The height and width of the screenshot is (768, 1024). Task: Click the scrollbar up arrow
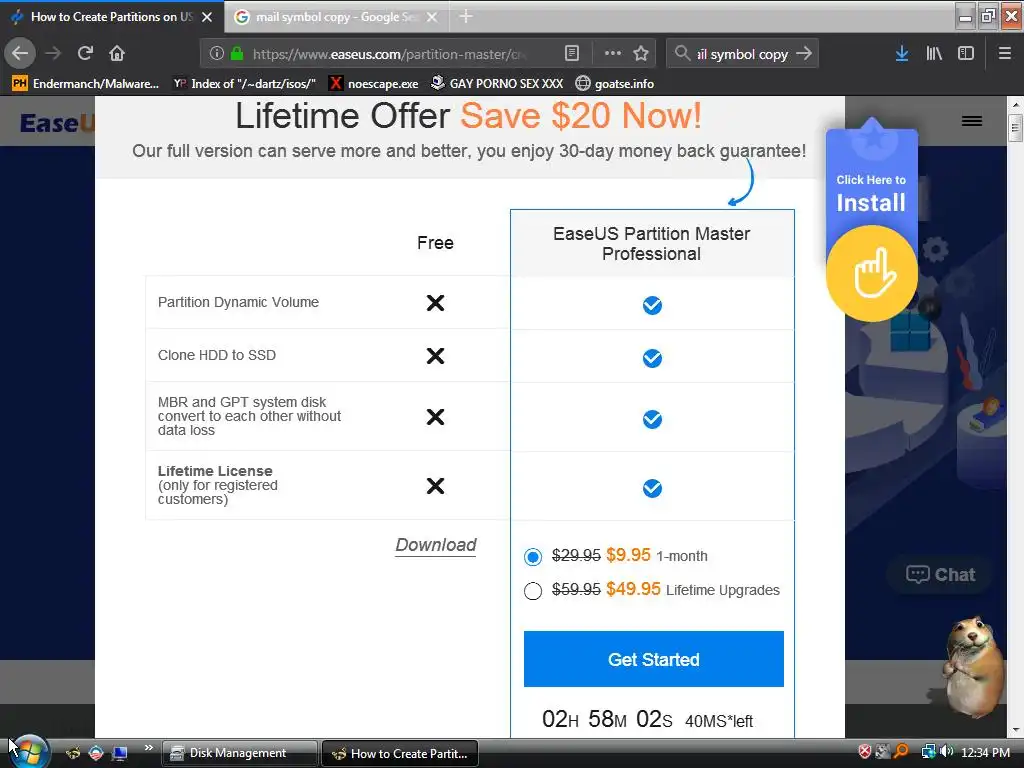(1015, 104)
